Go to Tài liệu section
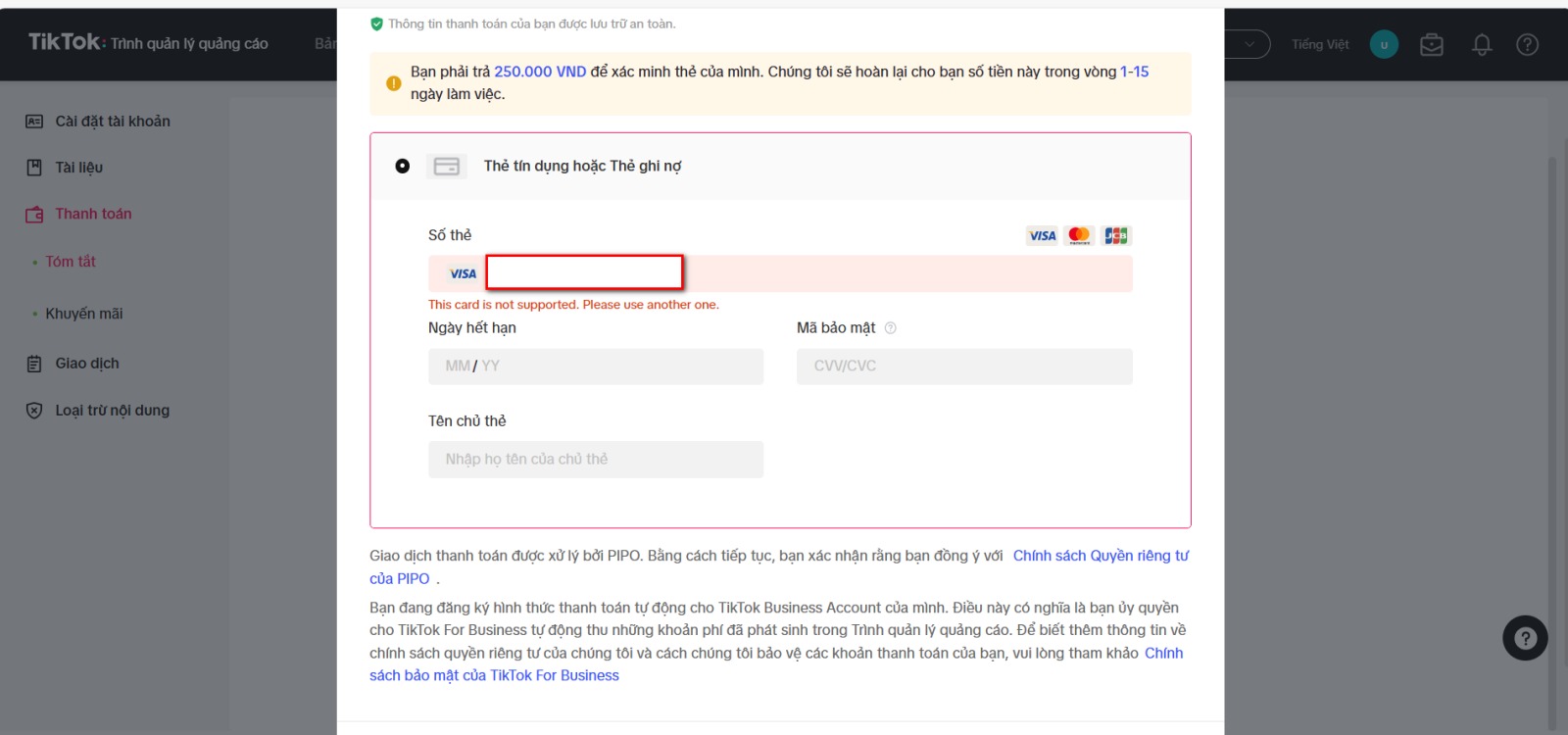 pyautogui.click(x=78, y=168)
